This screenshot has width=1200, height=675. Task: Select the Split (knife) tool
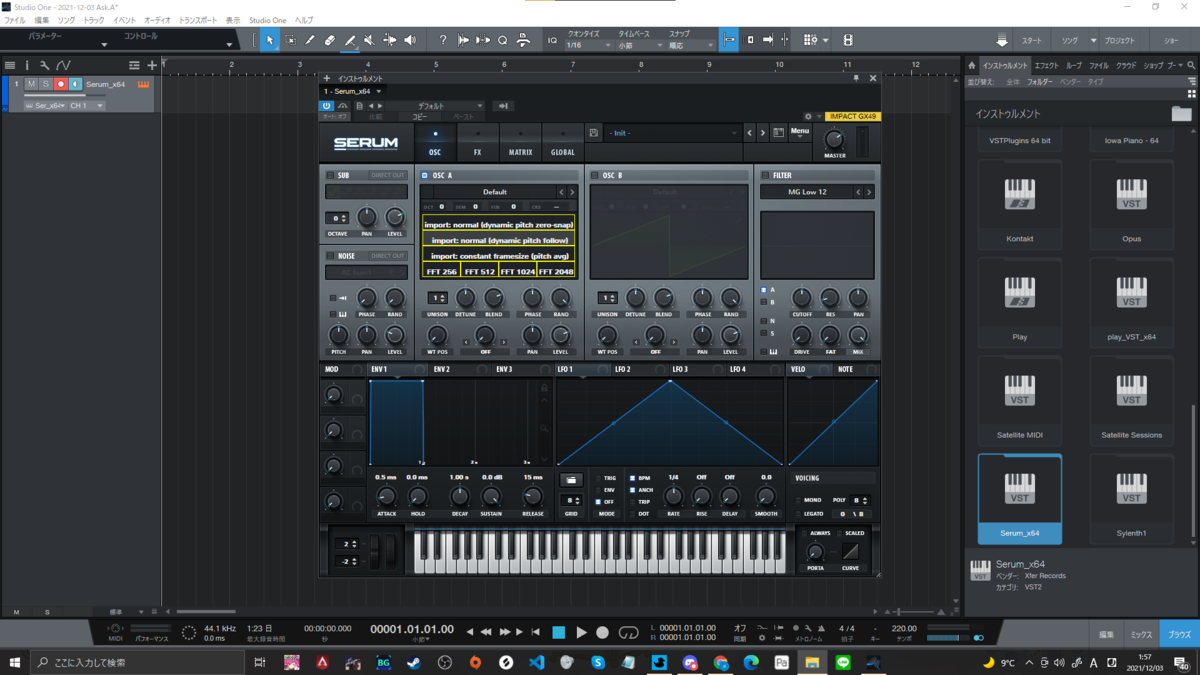(310, 40)
